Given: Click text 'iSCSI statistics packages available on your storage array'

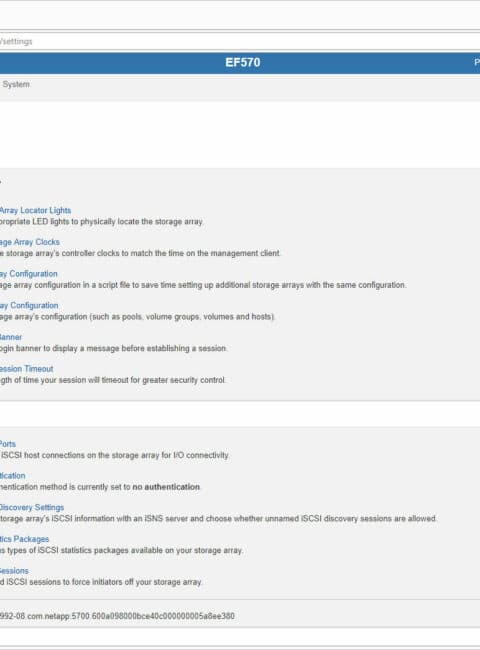Looking at the screenshot, I should 140,551.
